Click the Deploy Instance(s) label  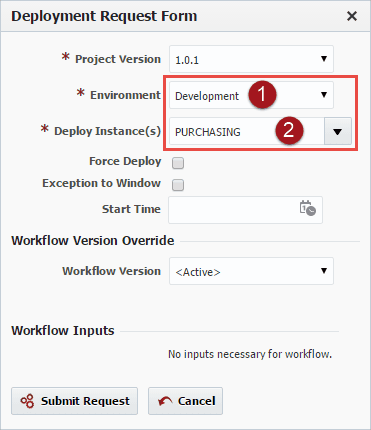(x=107, y=131)
